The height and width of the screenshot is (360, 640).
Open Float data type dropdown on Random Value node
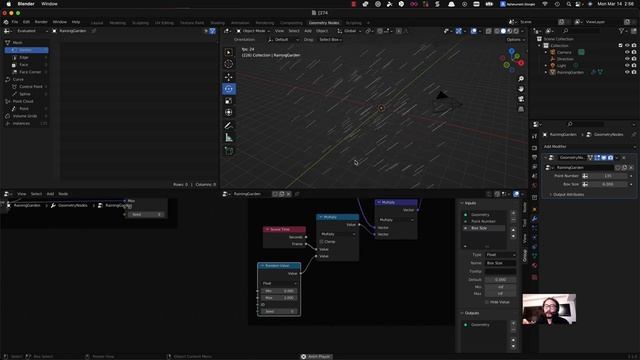point(279,283)
